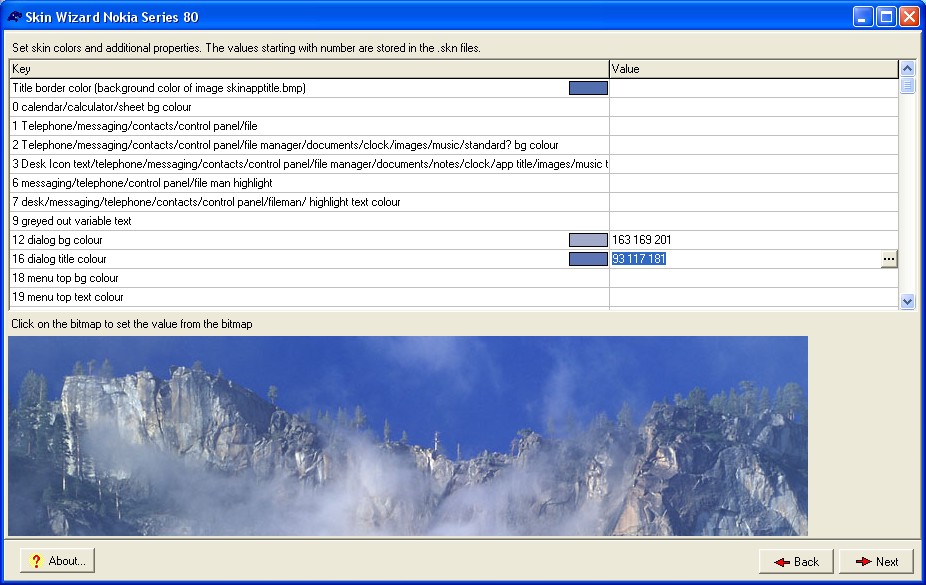926x585 pixels.
Task: Click the About... button
Action: [57, 561]
